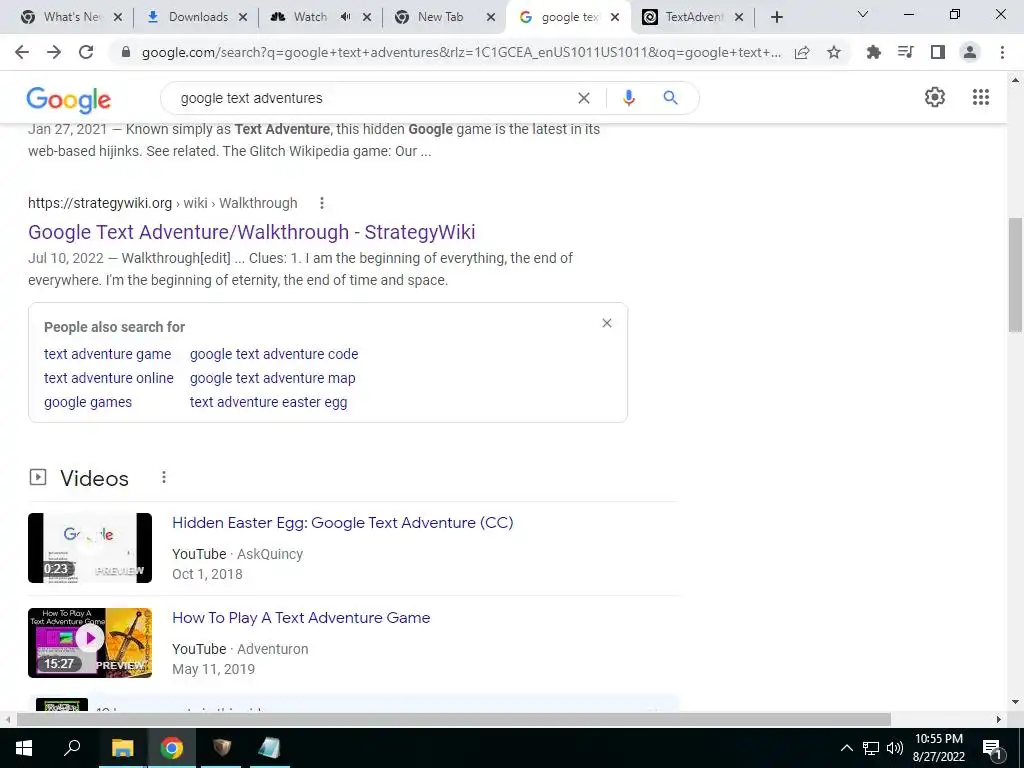Search for google text adventure map
Viewport: 1024px width, 768px height.
pyautogui.click(x=273, y=378)
